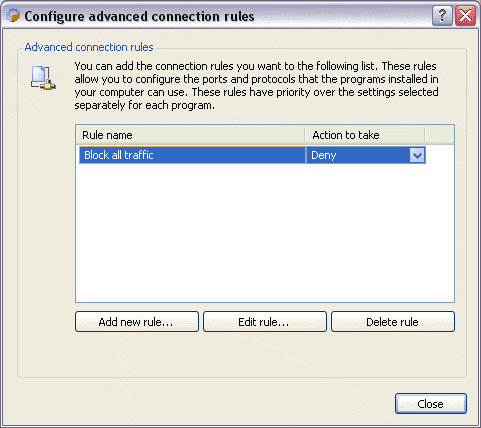Close dialog using the red X icon
The image size is (481, 428).
pyautogui.click(x=465, y=15)
